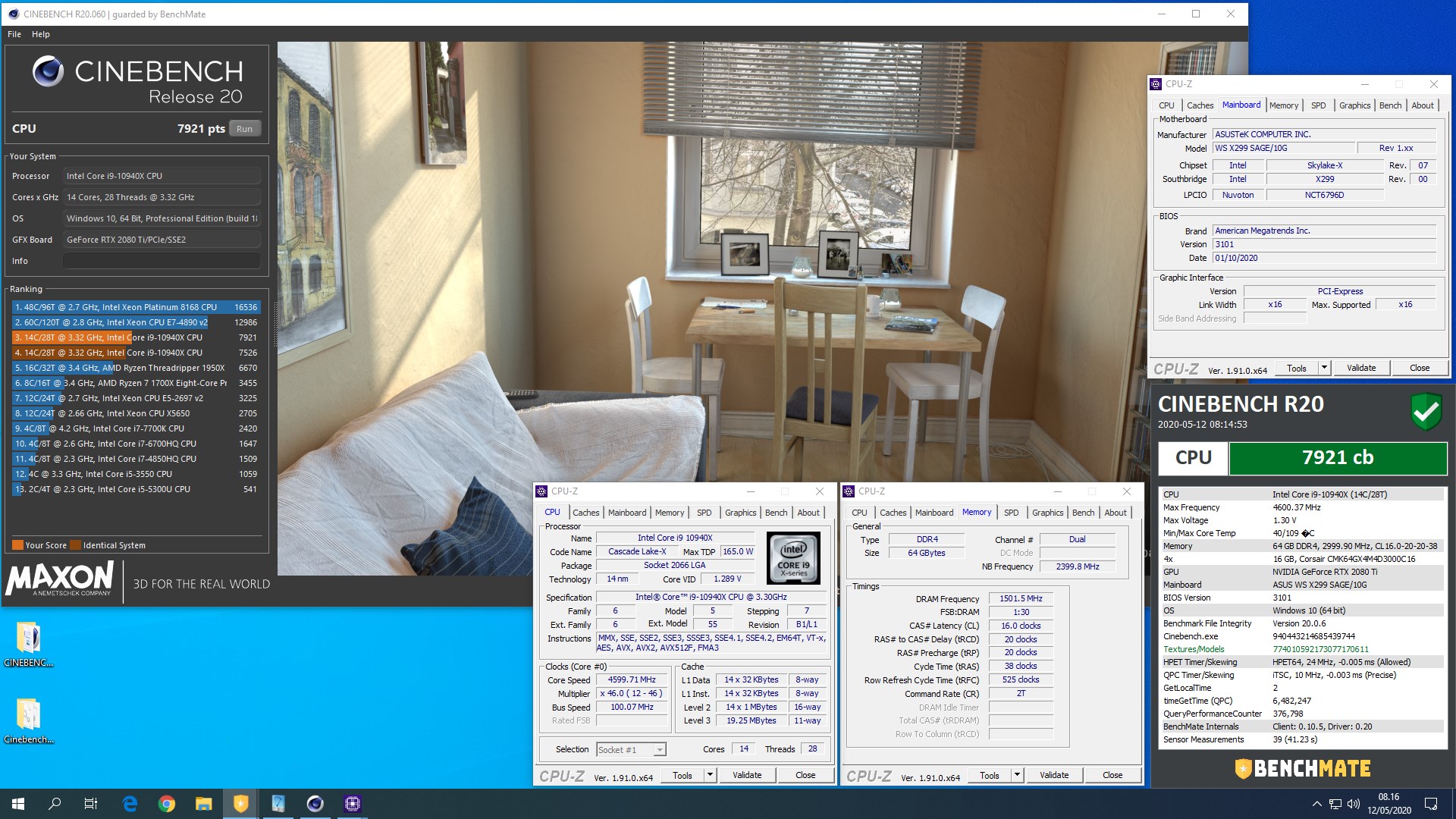
Task: Click the ranking list scrollbar handle
Action: click(x=275, y=325)
